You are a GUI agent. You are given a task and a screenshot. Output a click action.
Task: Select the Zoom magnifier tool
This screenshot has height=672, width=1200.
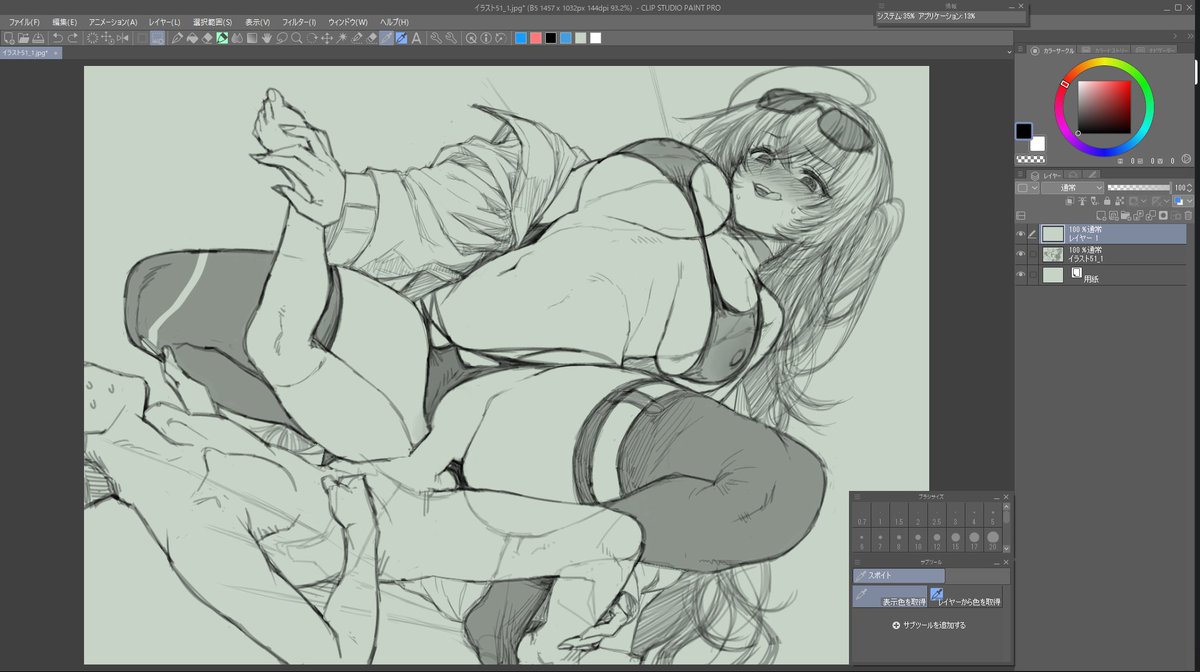(x=295, y=38)
